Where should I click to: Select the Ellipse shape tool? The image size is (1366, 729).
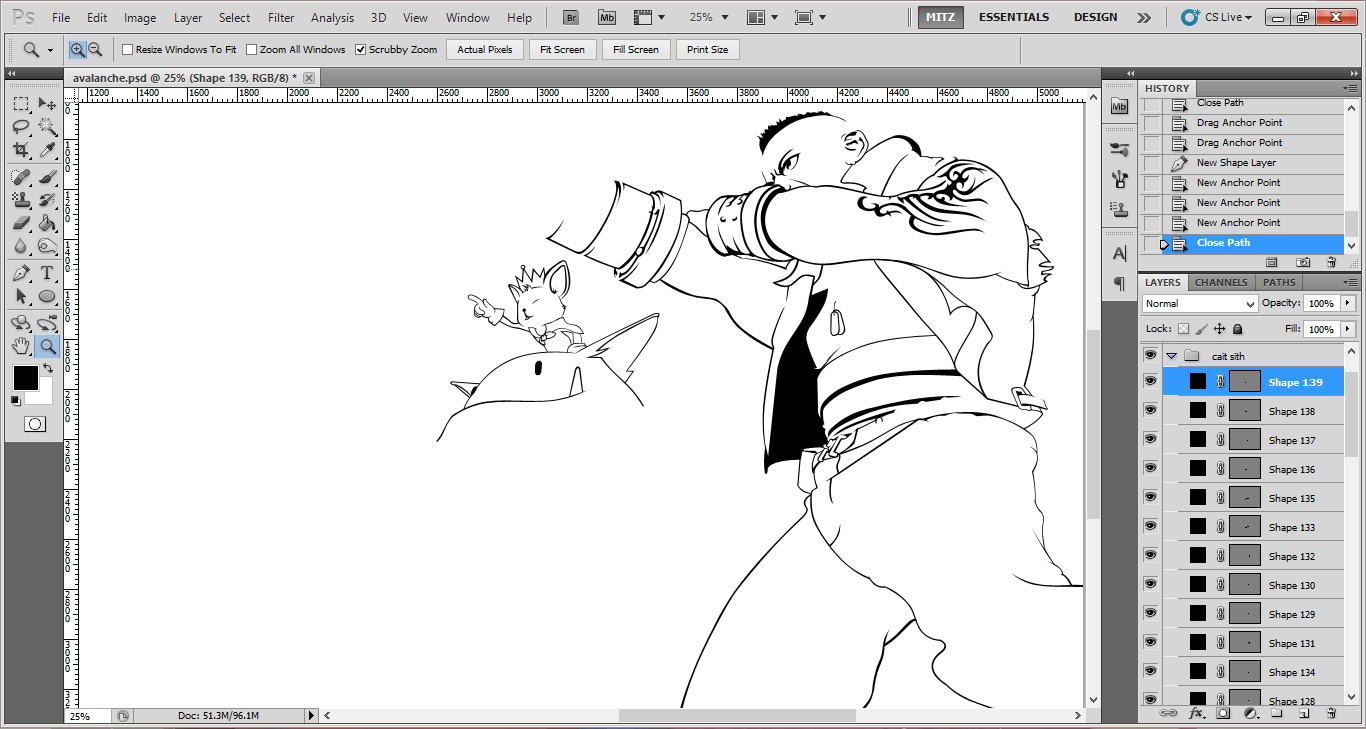pos(47,296)
